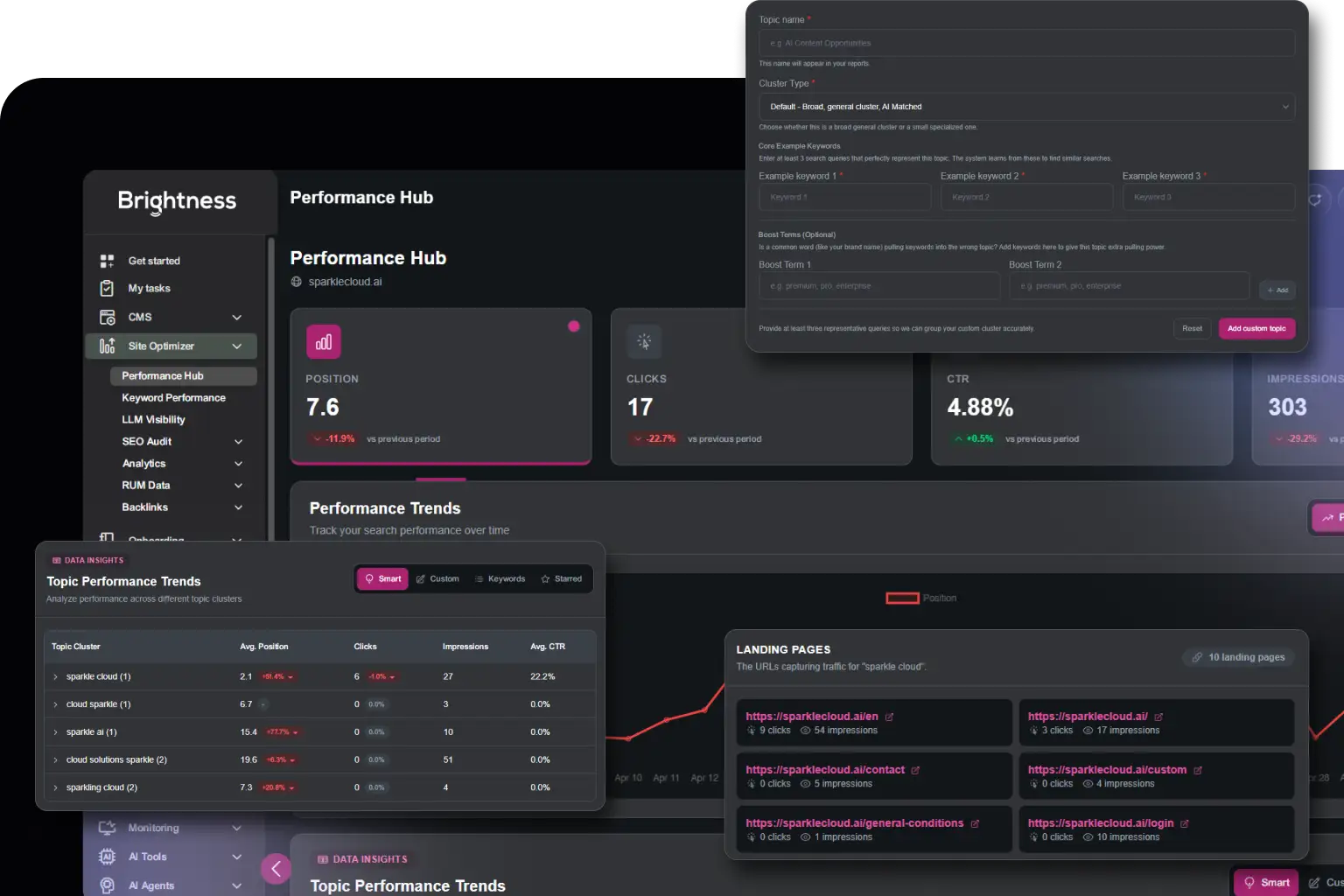1344x896 pixels.
Task: Click the Avg. Position column header
Action: tap(264, 647)
